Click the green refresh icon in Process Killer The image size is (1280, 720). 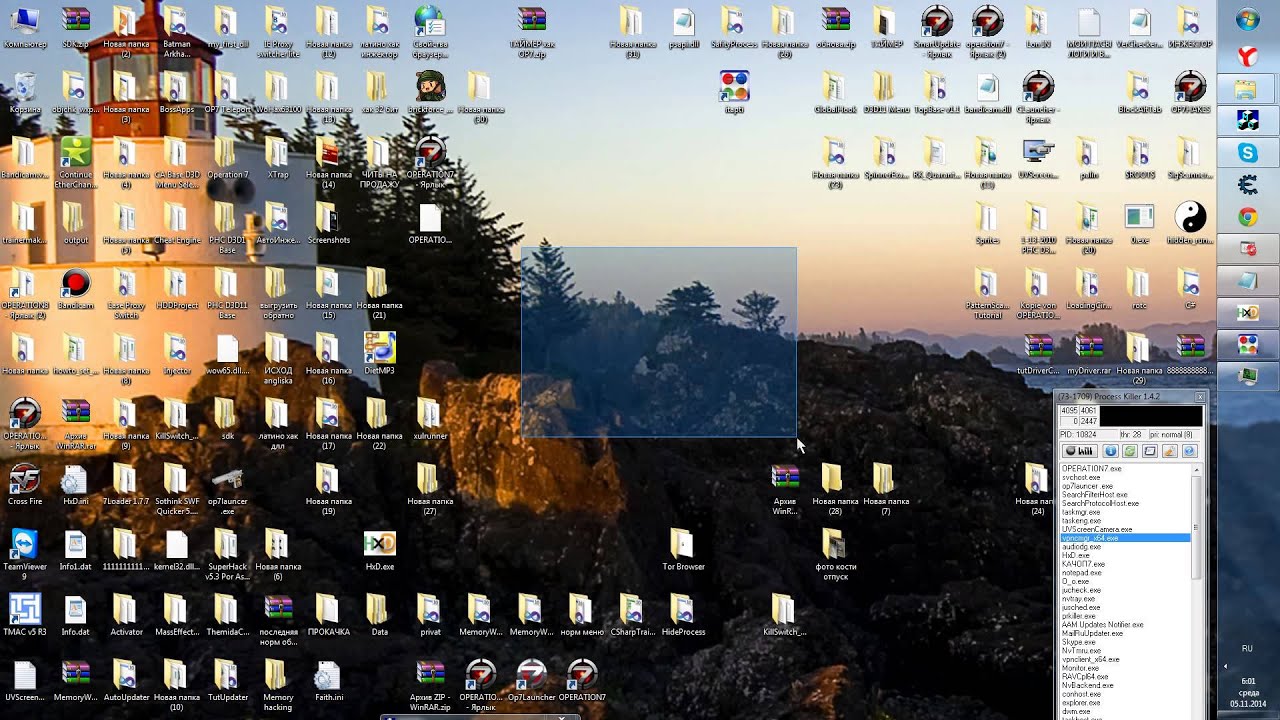click(x=1130, y=450)
